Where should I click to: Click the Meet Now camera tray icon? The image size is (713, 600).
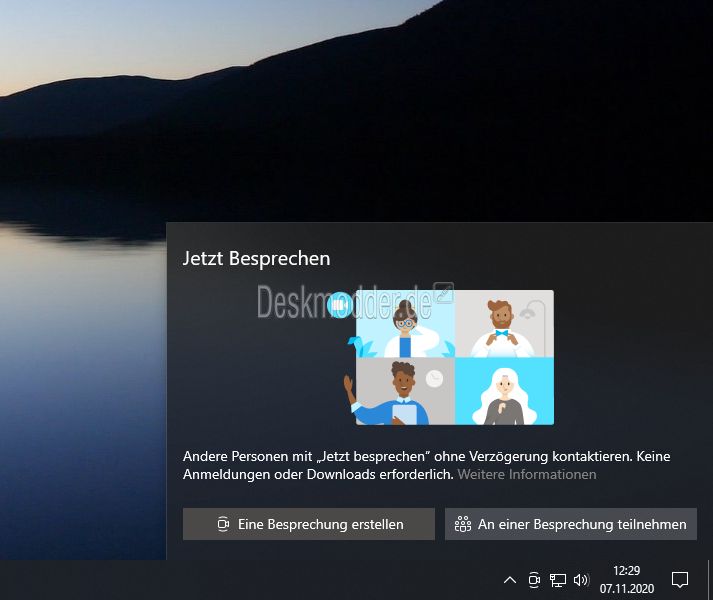534,580
